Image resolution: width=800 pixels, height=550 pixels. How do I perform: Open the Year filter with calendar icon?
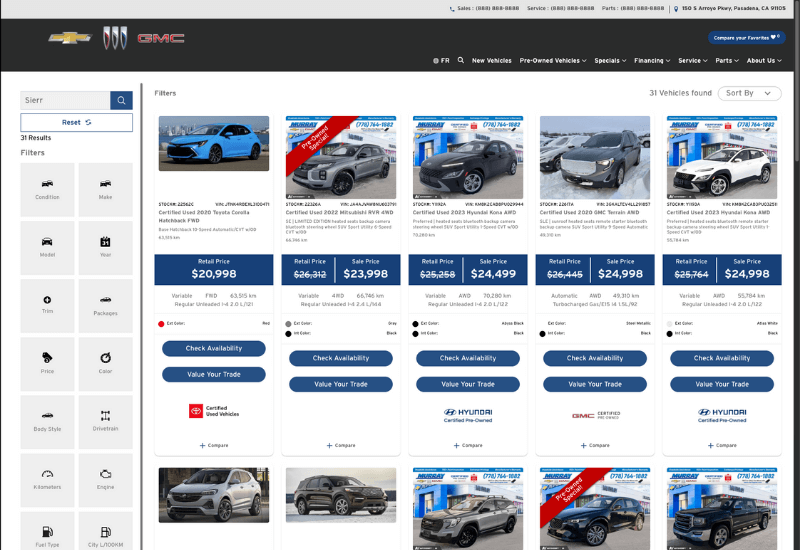[x=105, y=247]
